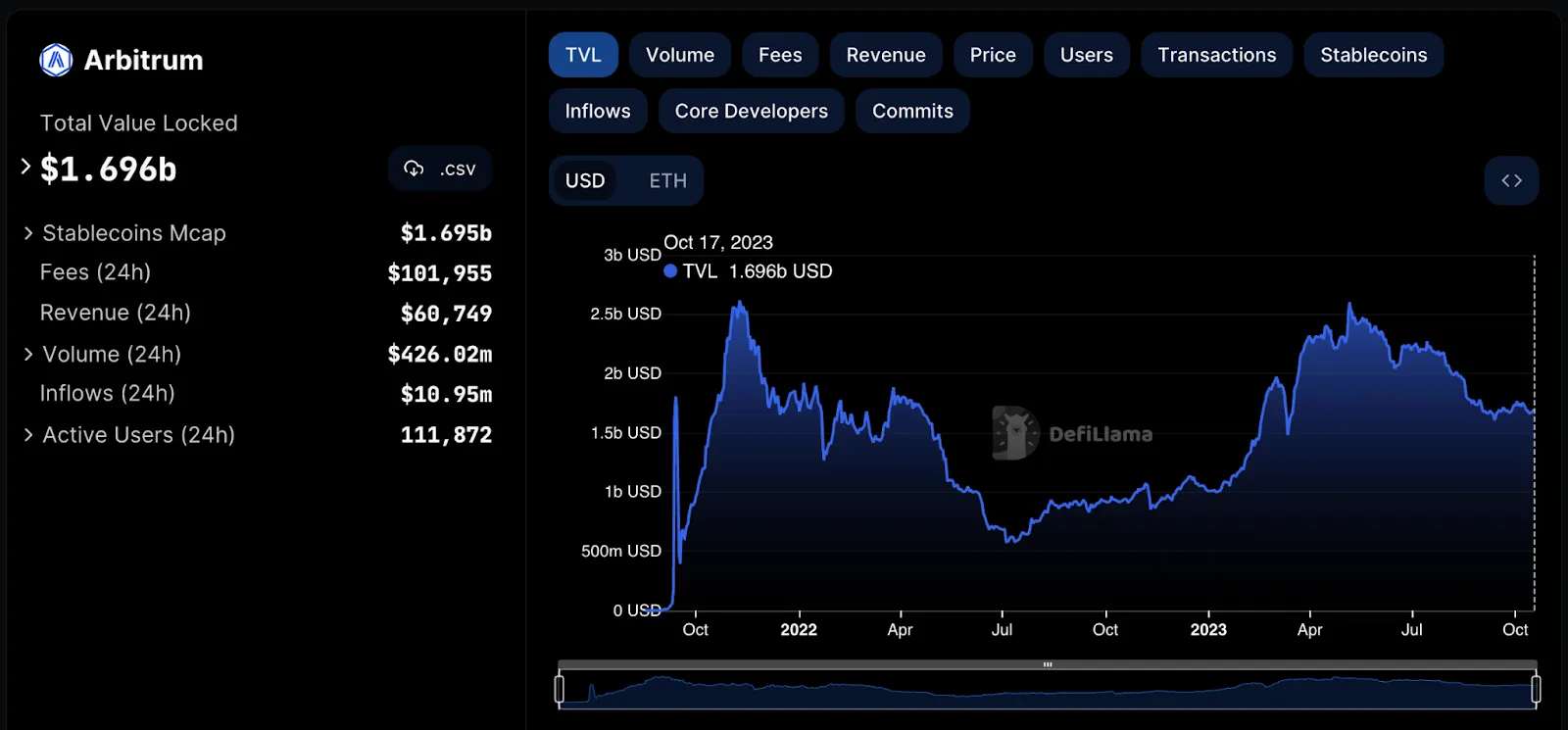Toggle the Revenue chart option
The image size is (1568, 730).
point(886,55)
